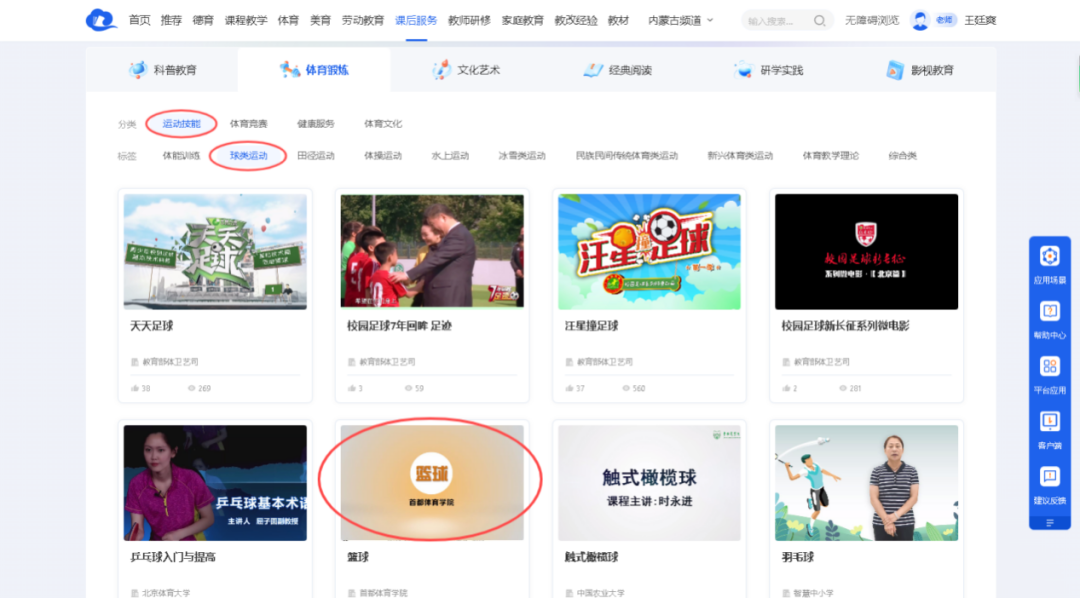The width and height of the screenshot is (1080, 598).
Task: Click the 汪星撞足球 course title
Action: pyautogui.click(x=591, y=326)
